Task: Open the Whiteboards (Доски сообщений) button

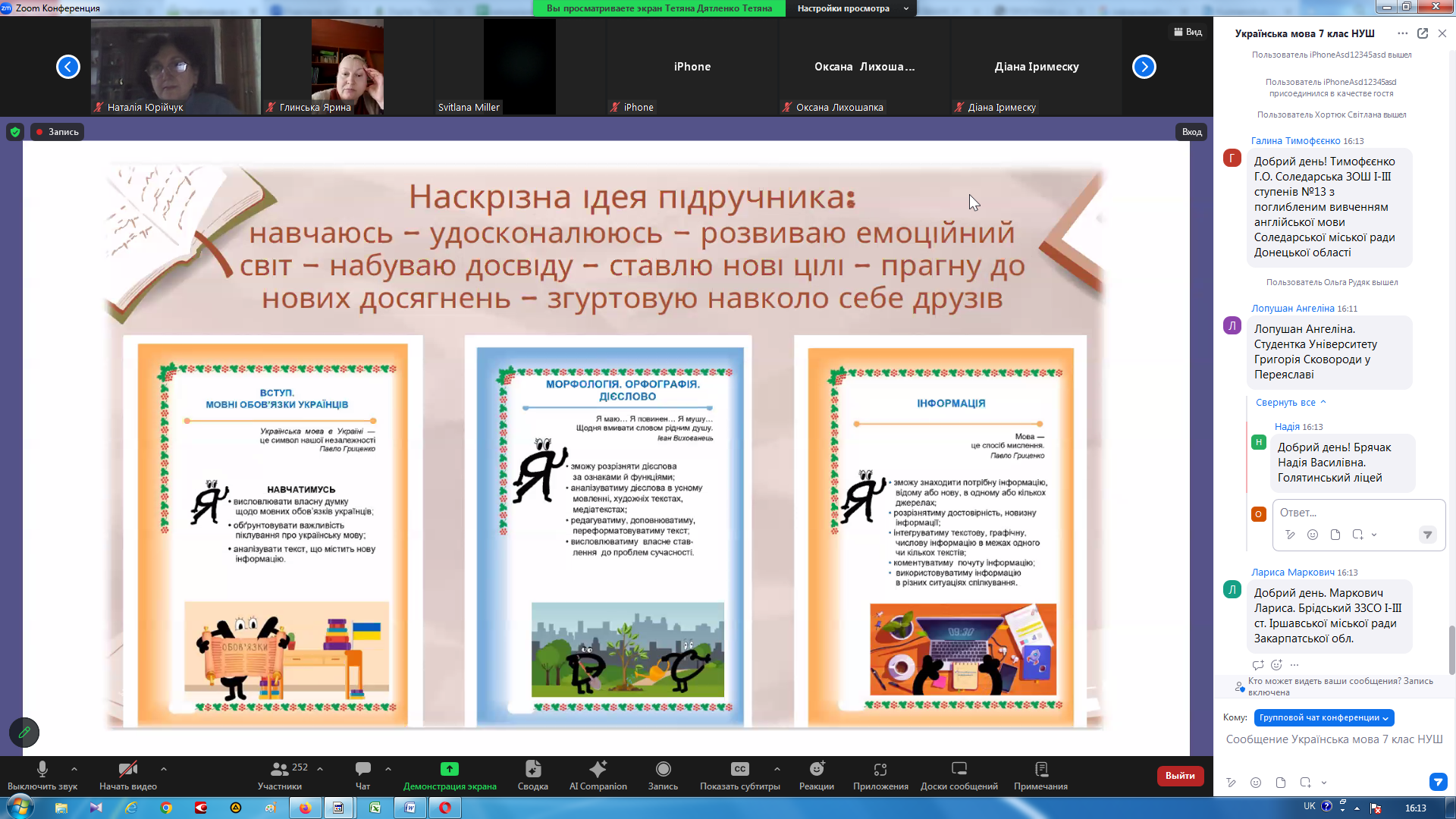Action: 959,775
